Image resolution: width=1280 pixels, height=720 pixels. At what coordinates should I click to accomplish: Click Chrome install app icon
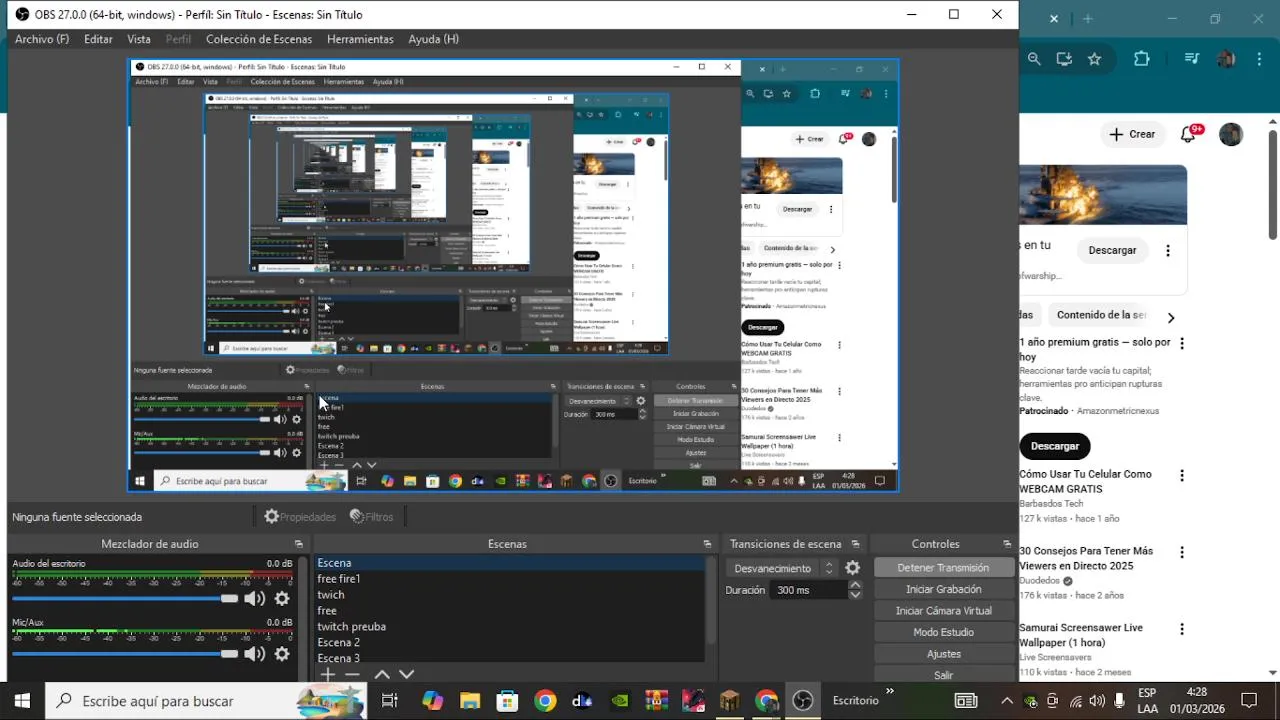point(1064,59)
